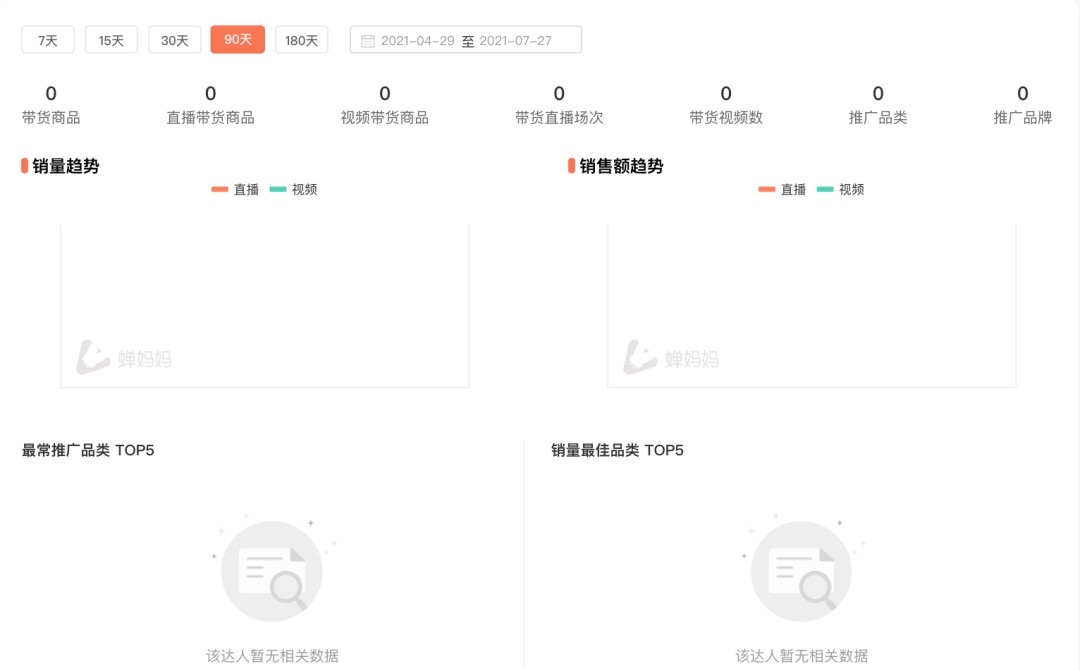Screen dimensions: 1080x671
Task: Toggle 直播 legend in 销量趋势 chart
Action: point(235,189)
